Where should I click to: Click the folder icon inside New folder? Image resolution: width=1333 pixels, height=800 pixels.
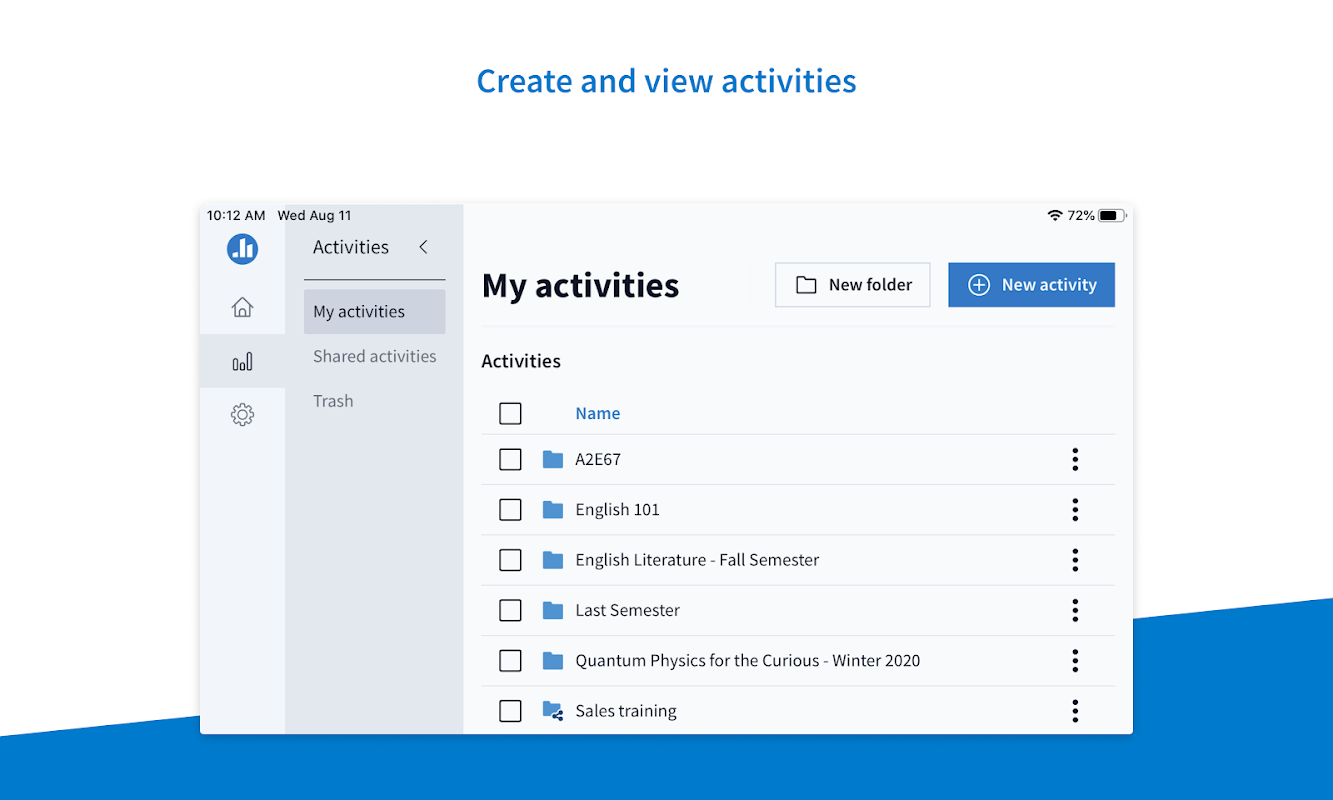806,285
